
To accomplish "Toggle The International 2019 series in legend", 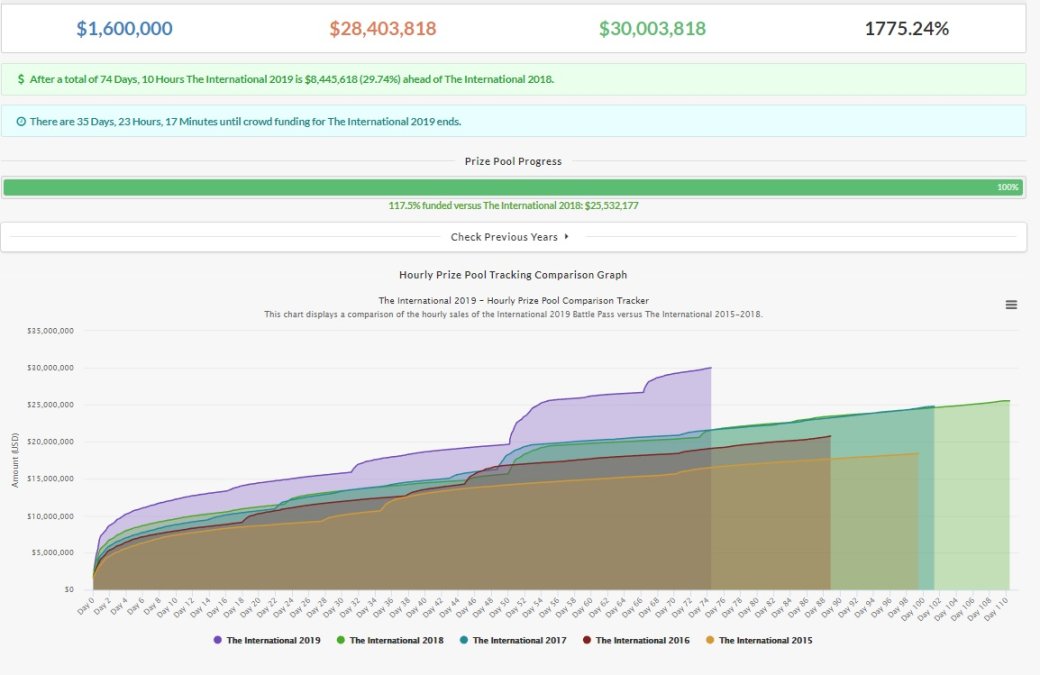I will [x=267, y=641].
